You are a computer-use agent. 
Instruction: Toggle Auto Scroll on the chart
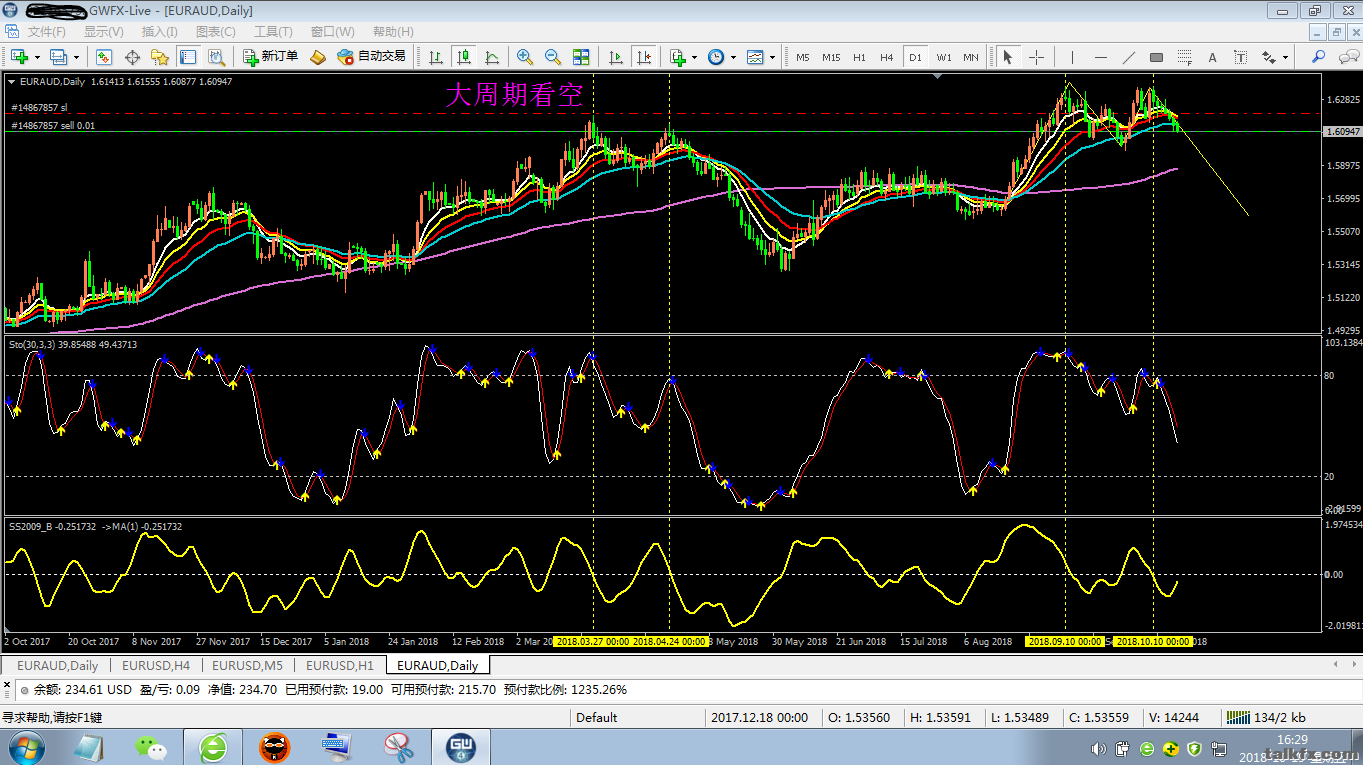click(616, 57)
